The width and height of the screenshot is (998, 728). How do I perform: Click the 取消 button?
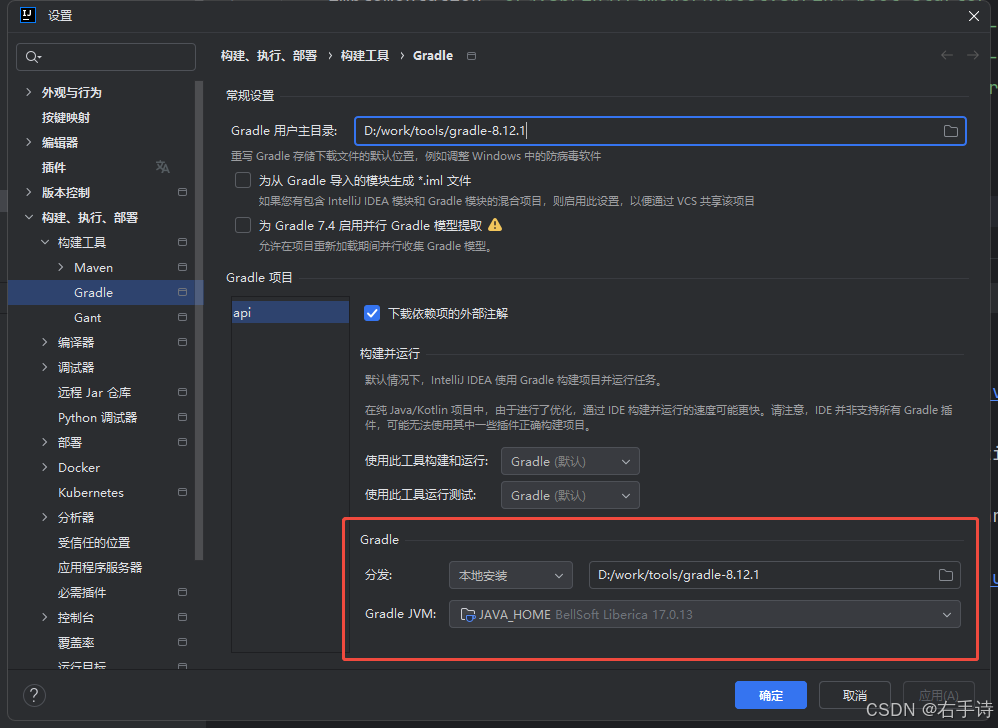coord(854,695)
